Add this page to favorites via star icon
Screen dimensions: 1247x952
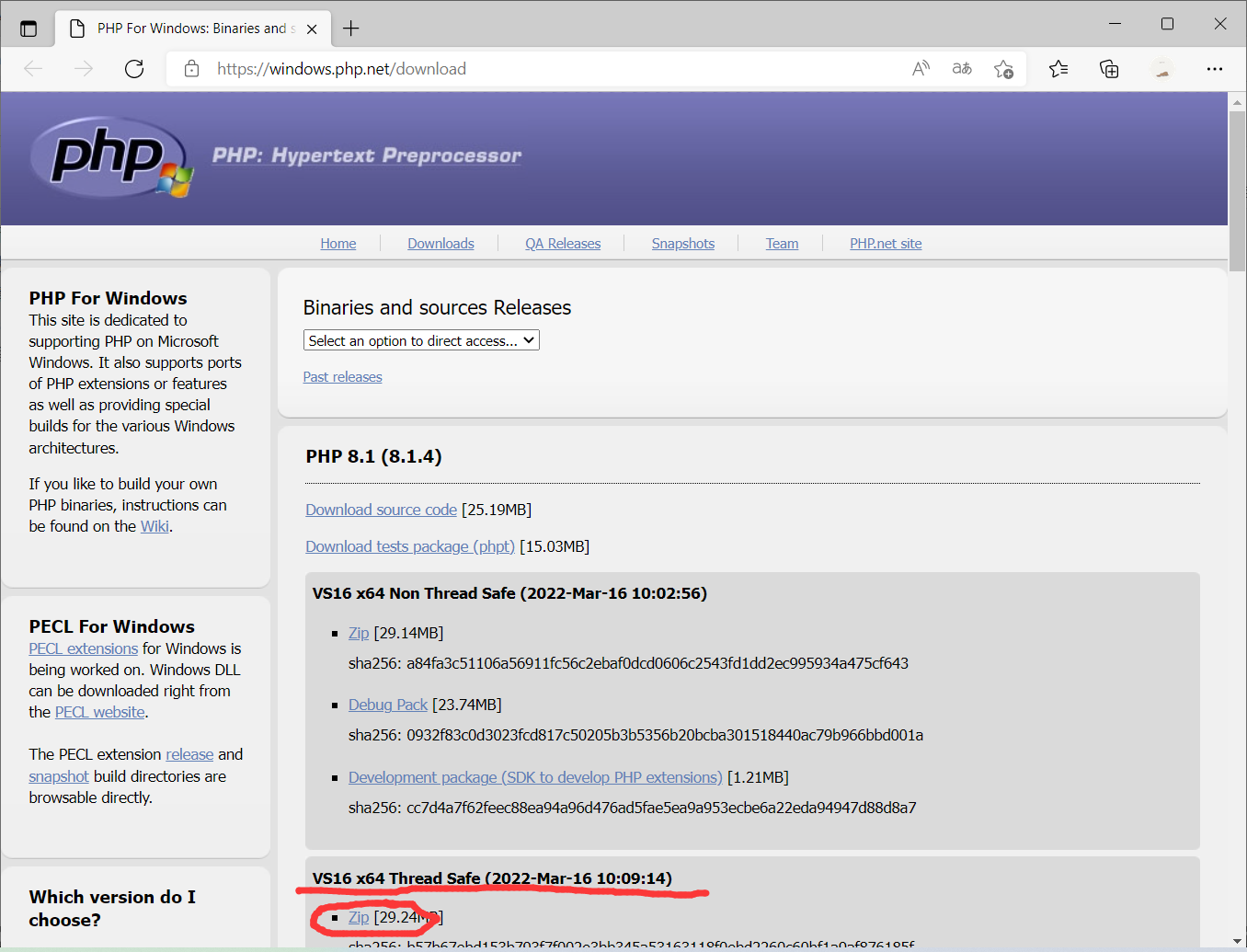pyautogui.click(x=1004, y=68)
